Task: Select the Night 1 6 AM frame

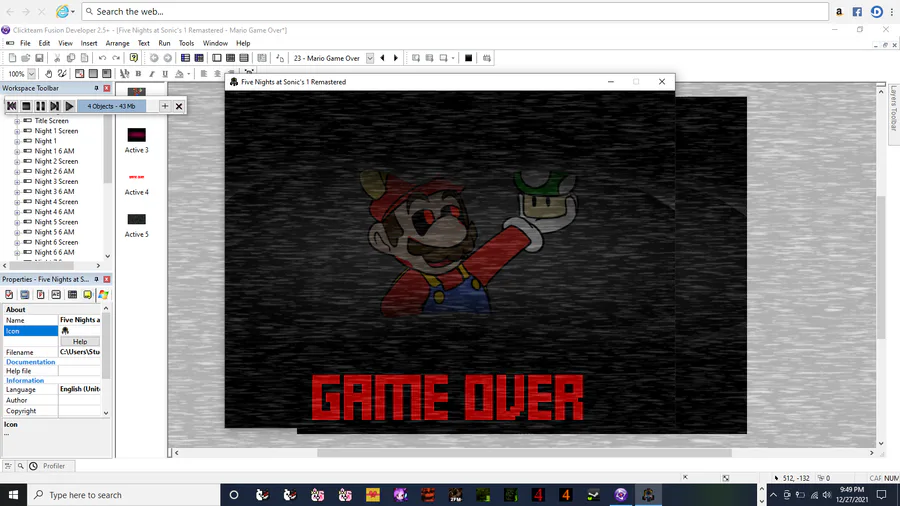Action: pyautogui.click(x=55, y=151)
